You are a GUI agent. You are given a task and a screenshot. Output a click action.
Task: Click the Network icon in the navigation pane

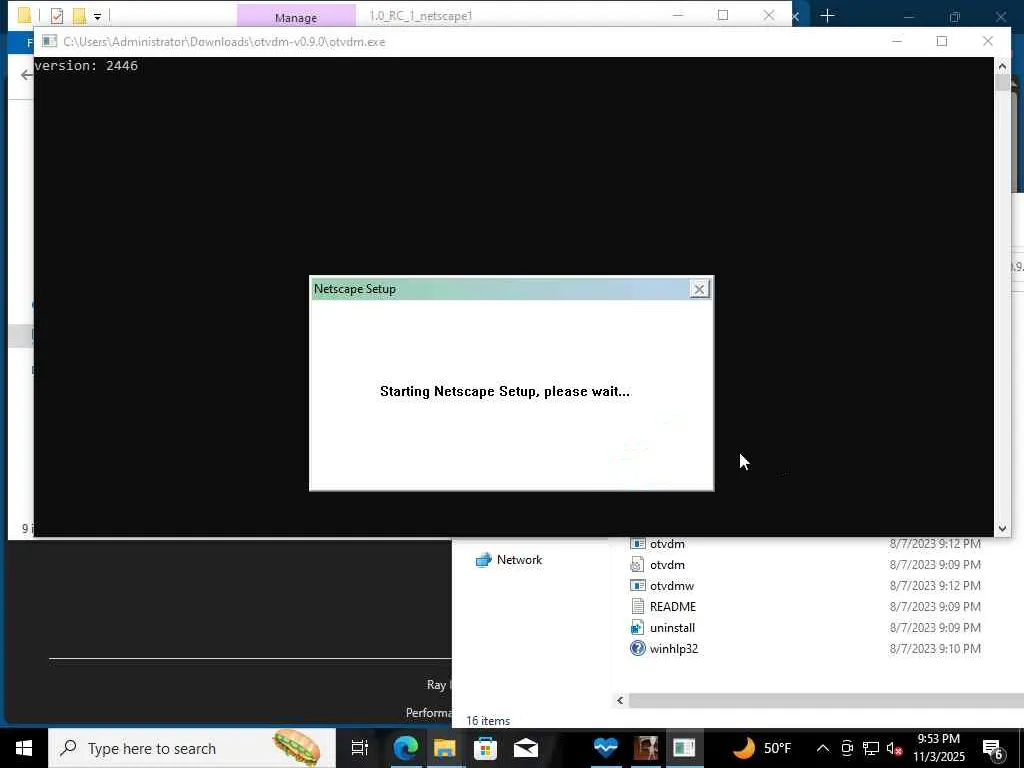click(483, 560)
